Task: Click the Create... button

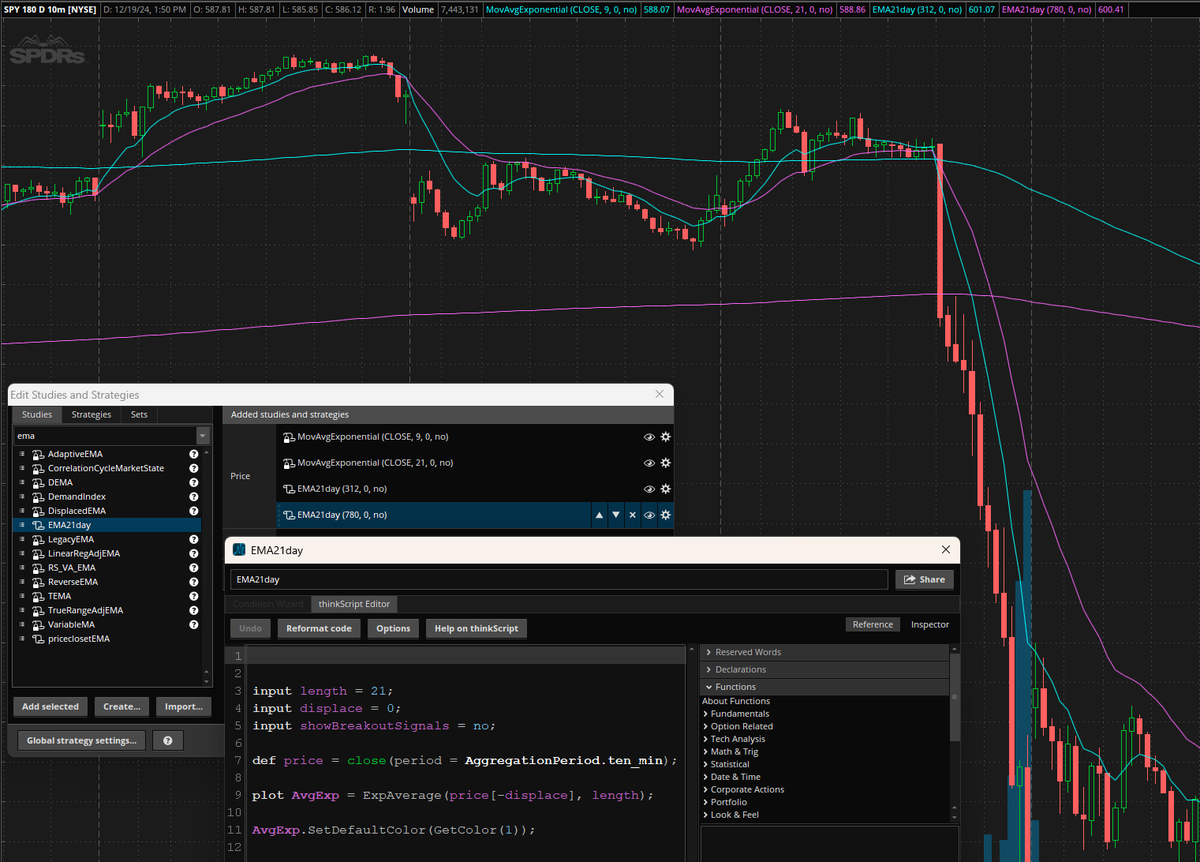Action: [x=122, y=706]
